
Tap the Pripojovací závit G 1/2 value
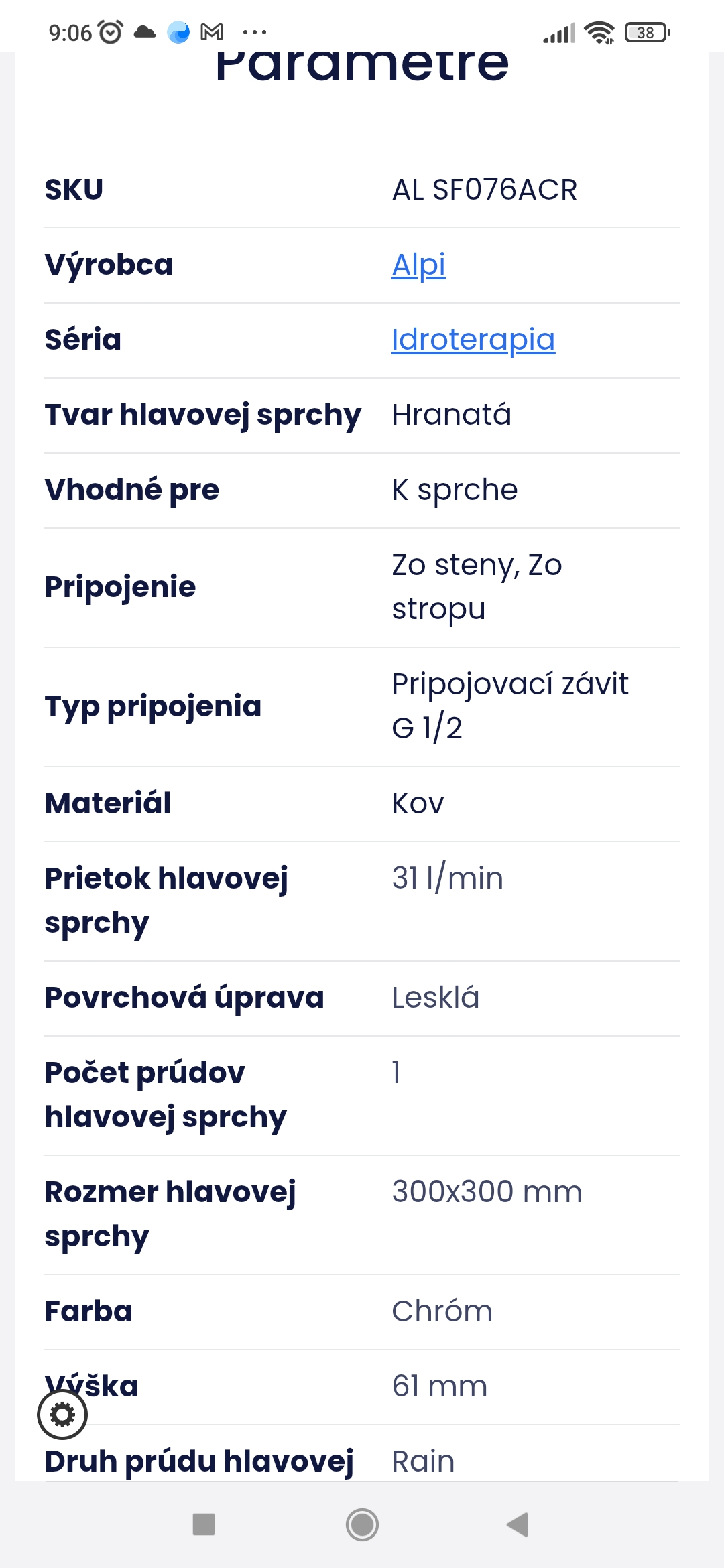coord(509,706)
